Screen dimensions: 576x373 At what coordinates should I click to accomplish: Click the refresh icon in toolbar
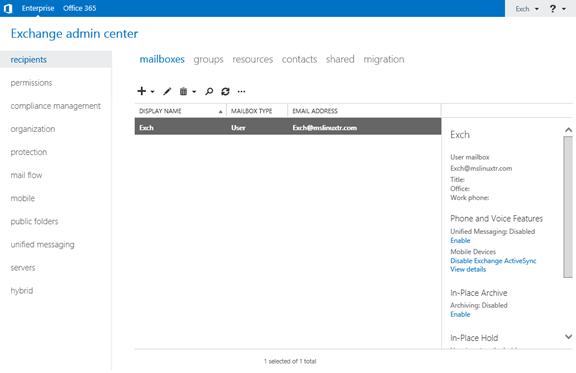226,92
